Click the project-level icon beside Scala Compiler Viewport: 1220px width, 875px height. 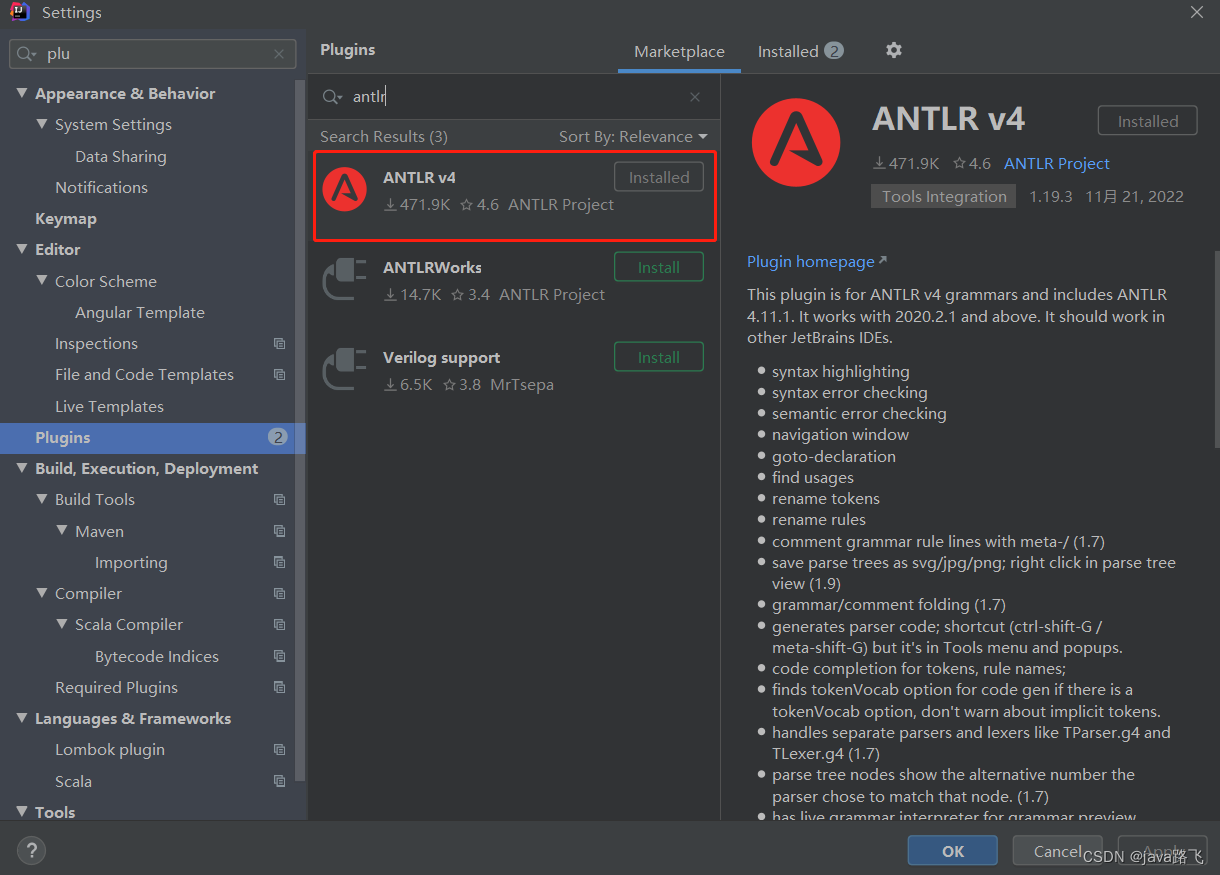click(279, 625)
